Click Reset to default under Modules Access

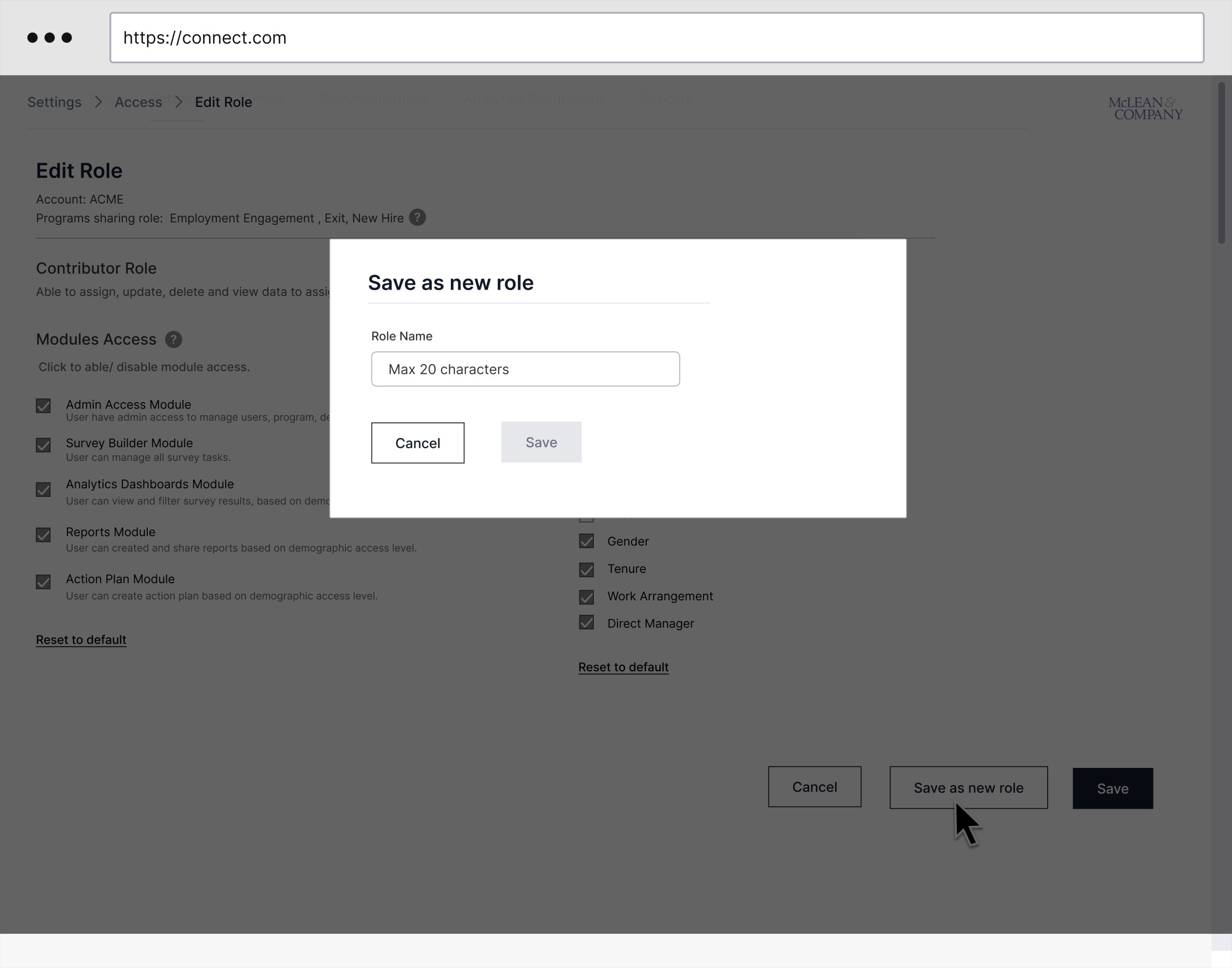81,640
